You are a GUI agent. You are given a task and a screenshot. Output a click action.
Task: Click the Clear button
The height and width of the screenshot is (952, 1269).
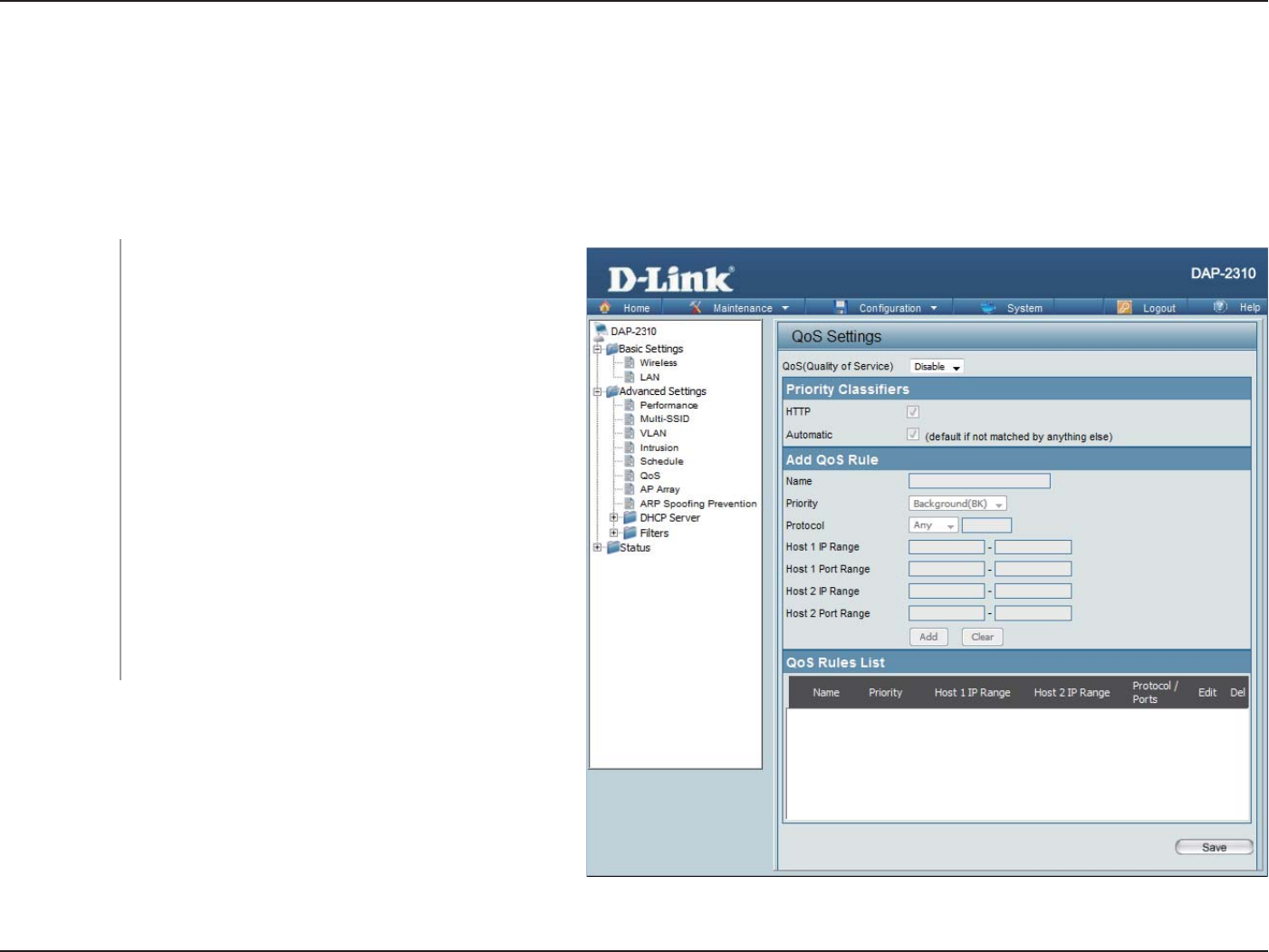point(983,637)
